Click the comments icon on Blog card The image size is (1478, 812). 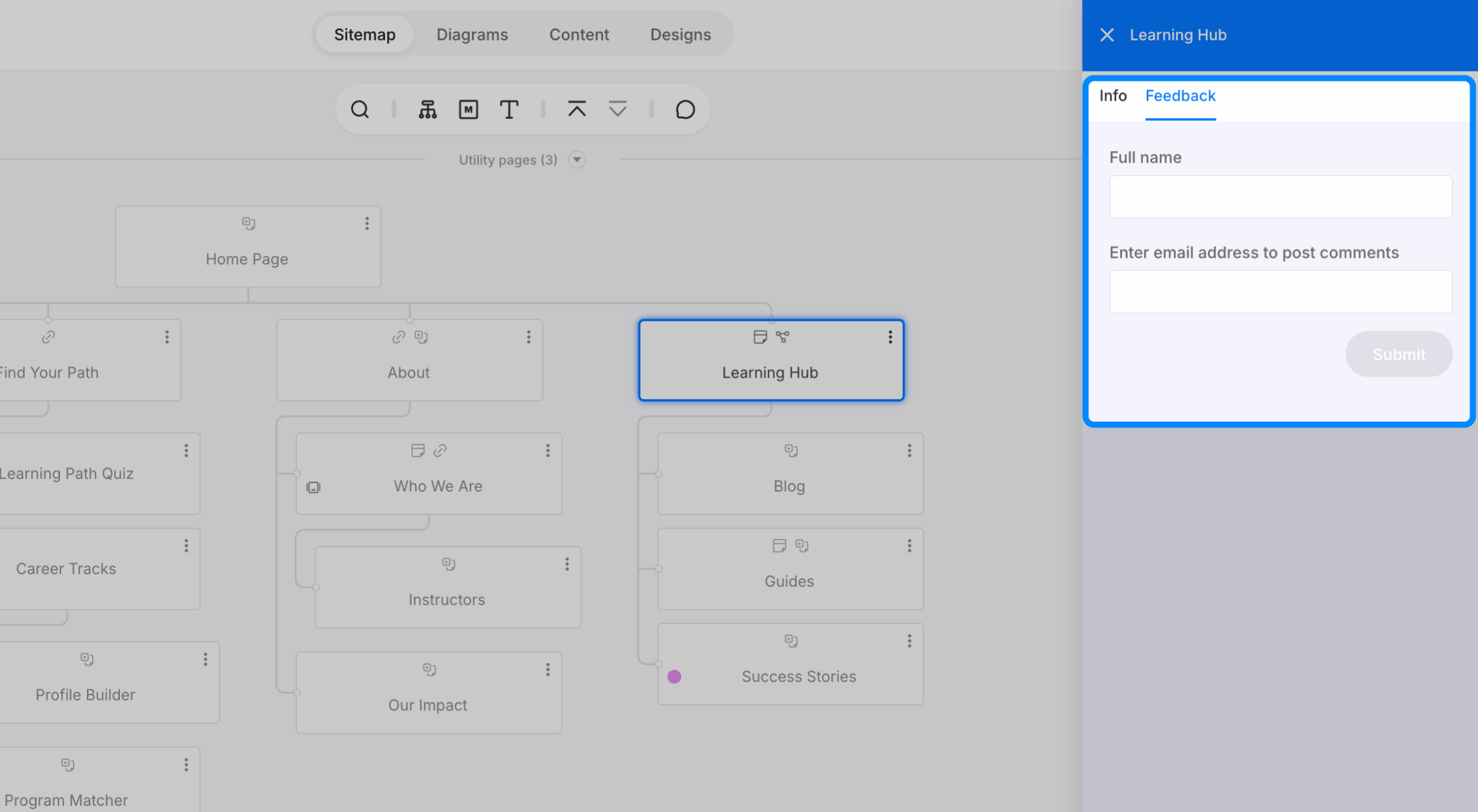[791, 451]
